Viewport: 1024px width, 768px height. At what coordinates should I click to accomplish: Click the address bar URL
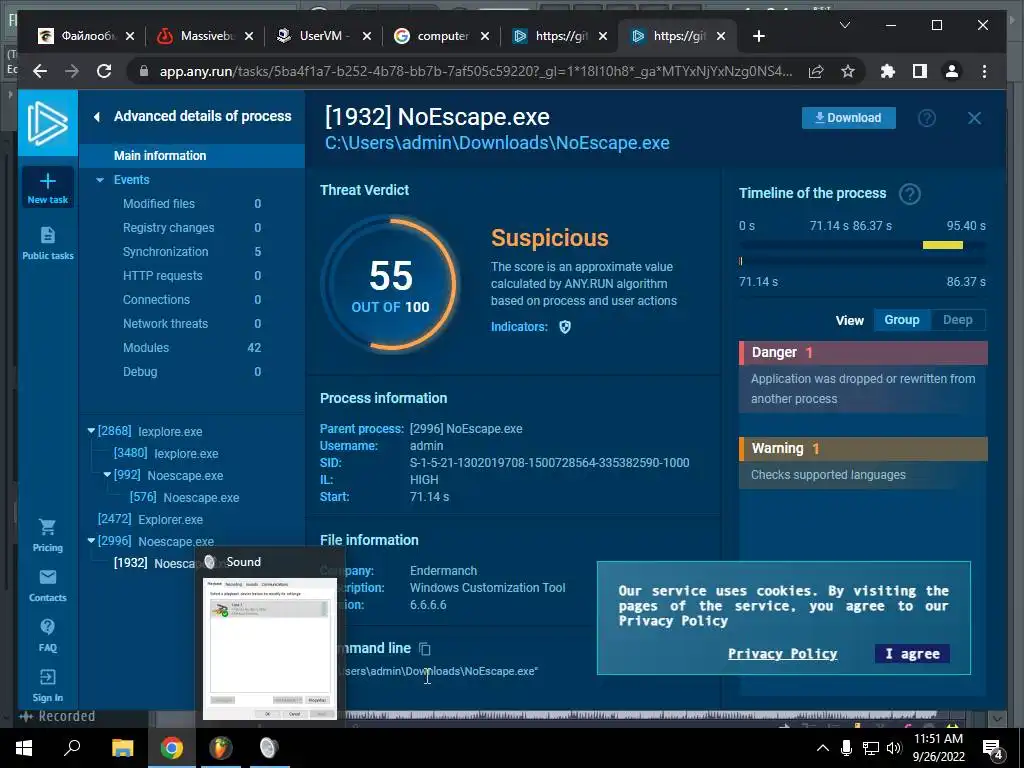475,71
